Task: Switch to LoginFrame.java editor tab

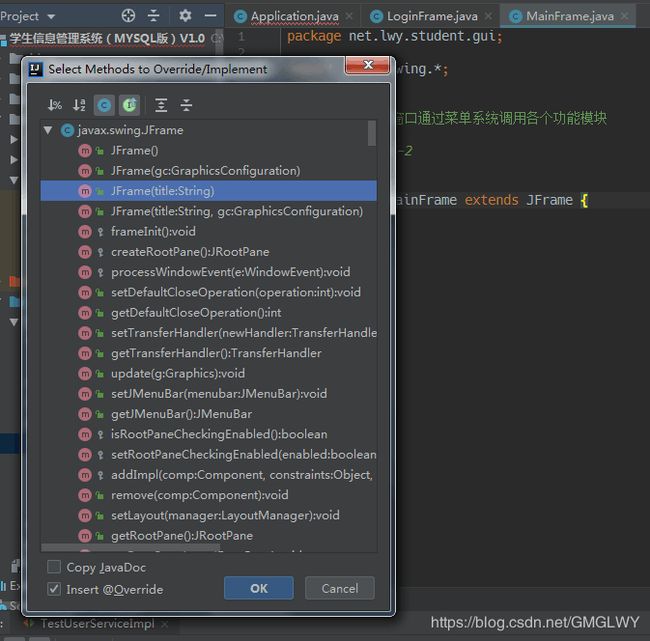Action: point(431,16)
